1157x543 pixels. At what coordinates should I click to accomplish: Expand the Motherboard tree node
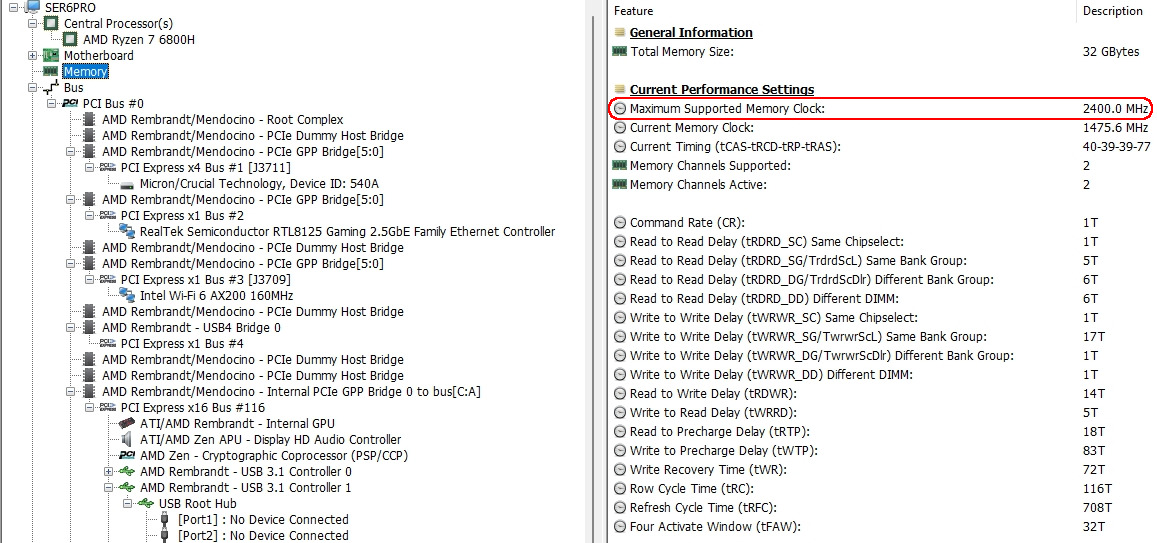click(x=32, y=55)
